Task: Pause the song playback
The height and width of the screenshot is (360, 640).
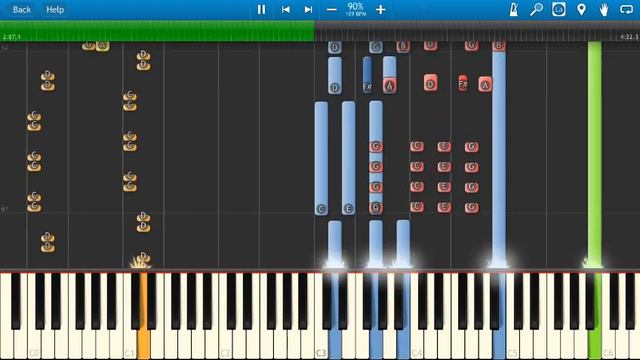Action: tap(261, 9)
